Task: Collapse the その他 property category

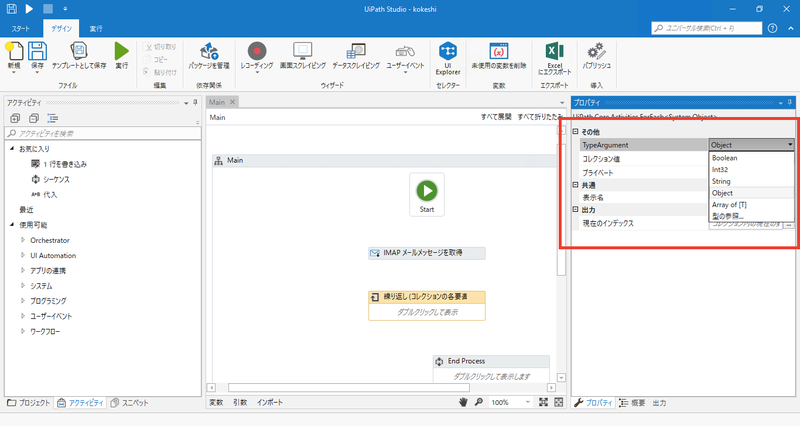Action: [x=576, y=132]
